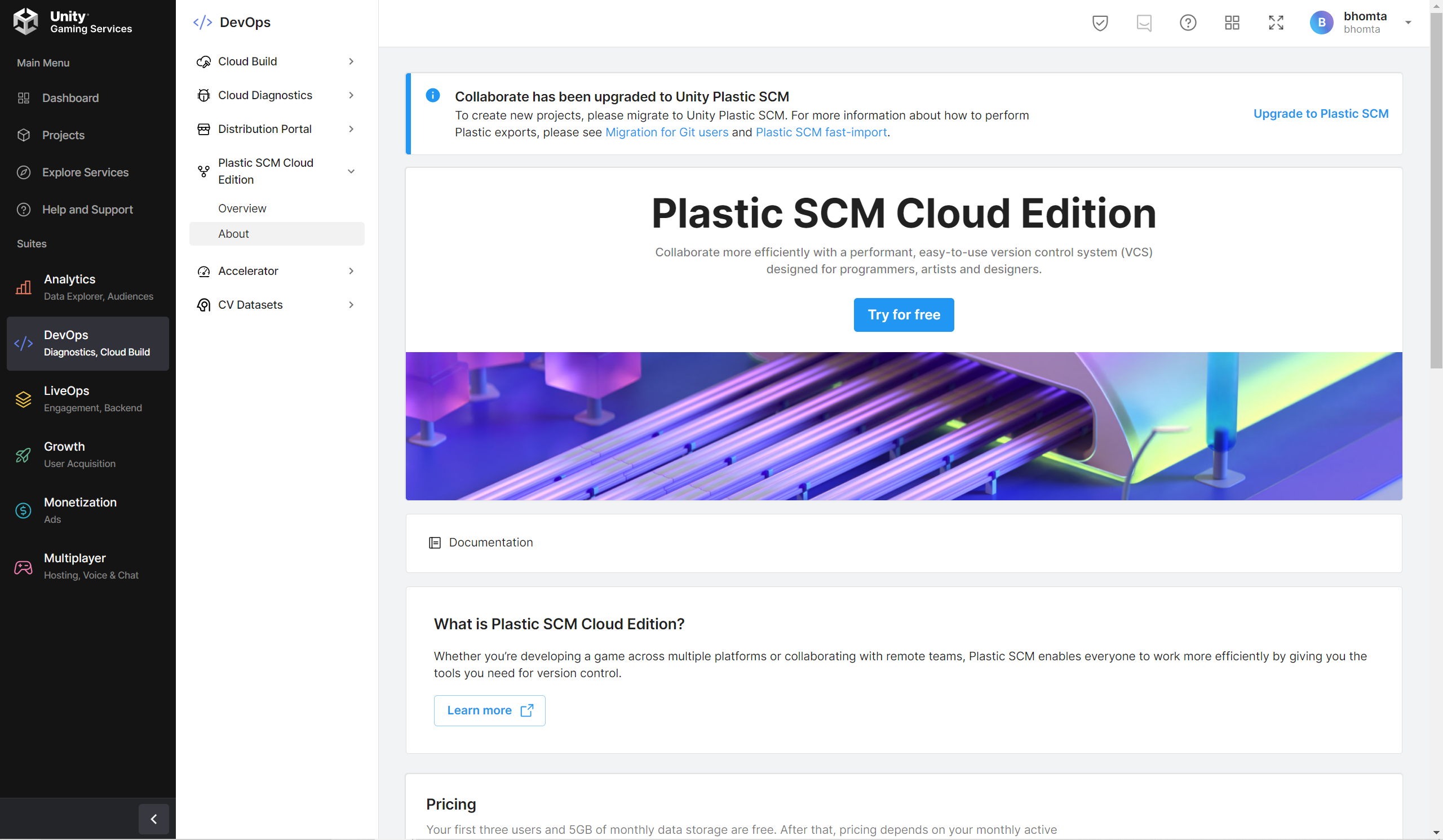
Task: Expand the CV Datasets submenu
Action: click(x=351, y=305)
